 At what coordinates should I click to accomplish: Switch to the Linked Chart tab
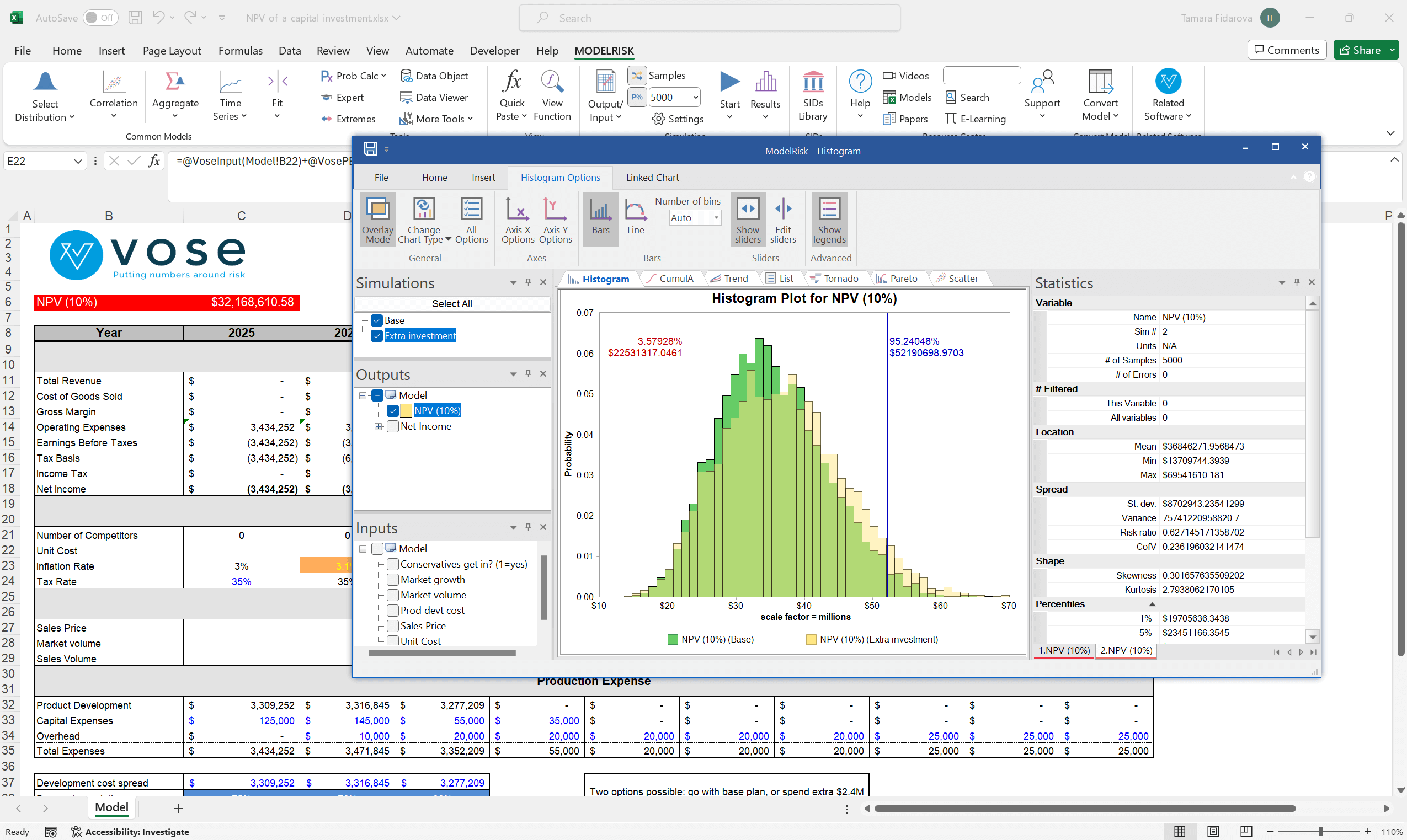pos(652,177)
